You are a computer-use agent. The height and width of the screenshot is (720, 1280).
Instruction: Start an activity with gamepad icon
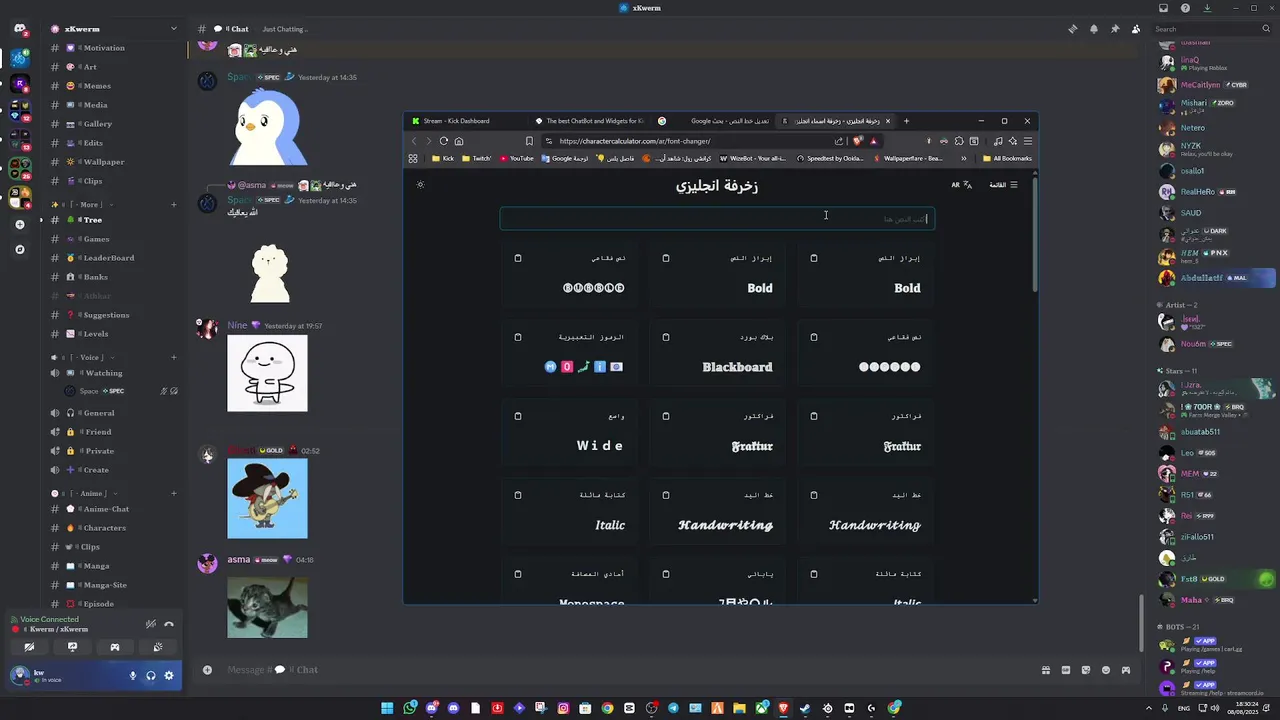[x=115, y=647]
